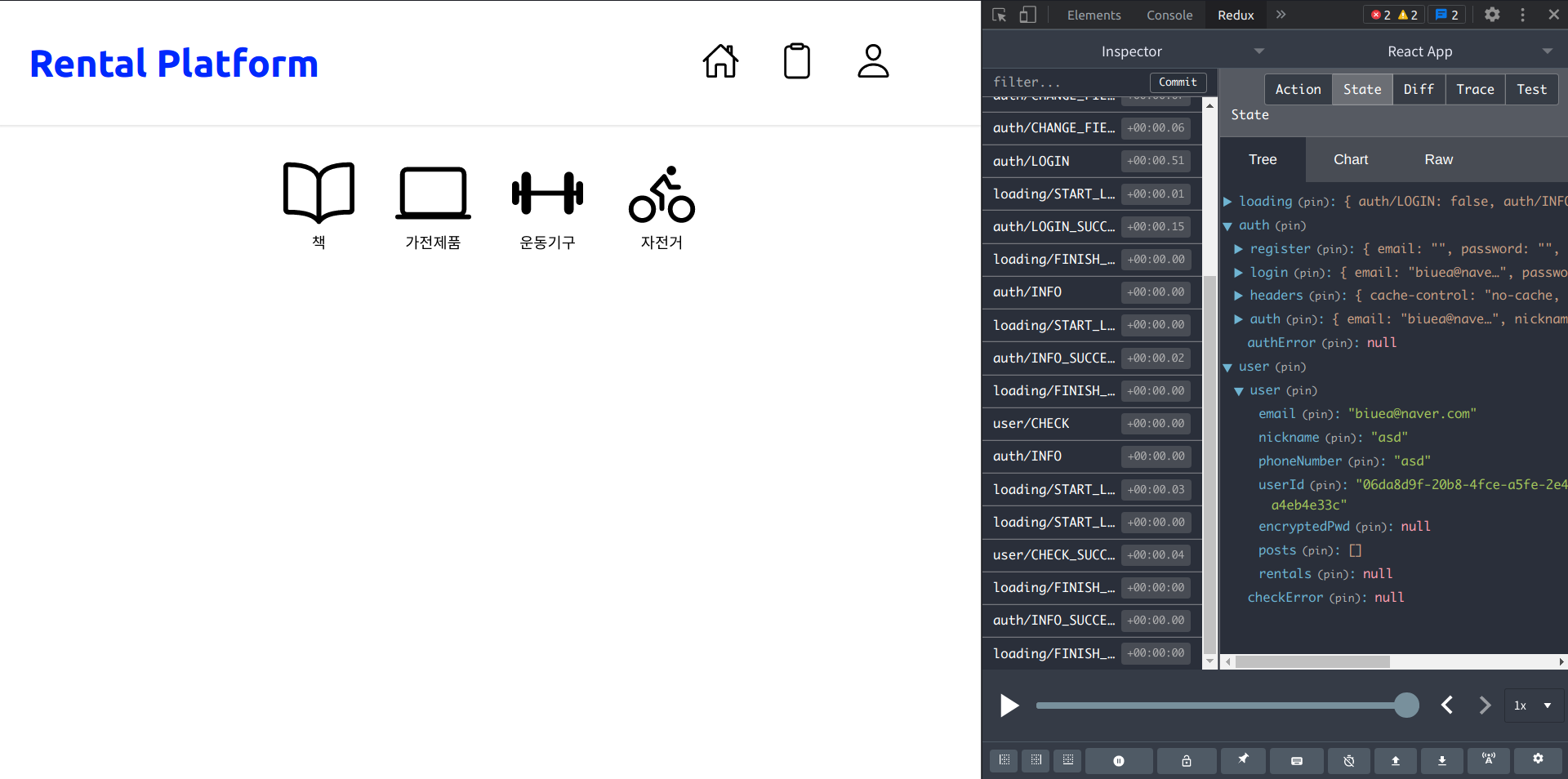This screenshot has height=779, width=1568.
Task: Select the dumbbell exercise equipment category
Action: (547, 194)
